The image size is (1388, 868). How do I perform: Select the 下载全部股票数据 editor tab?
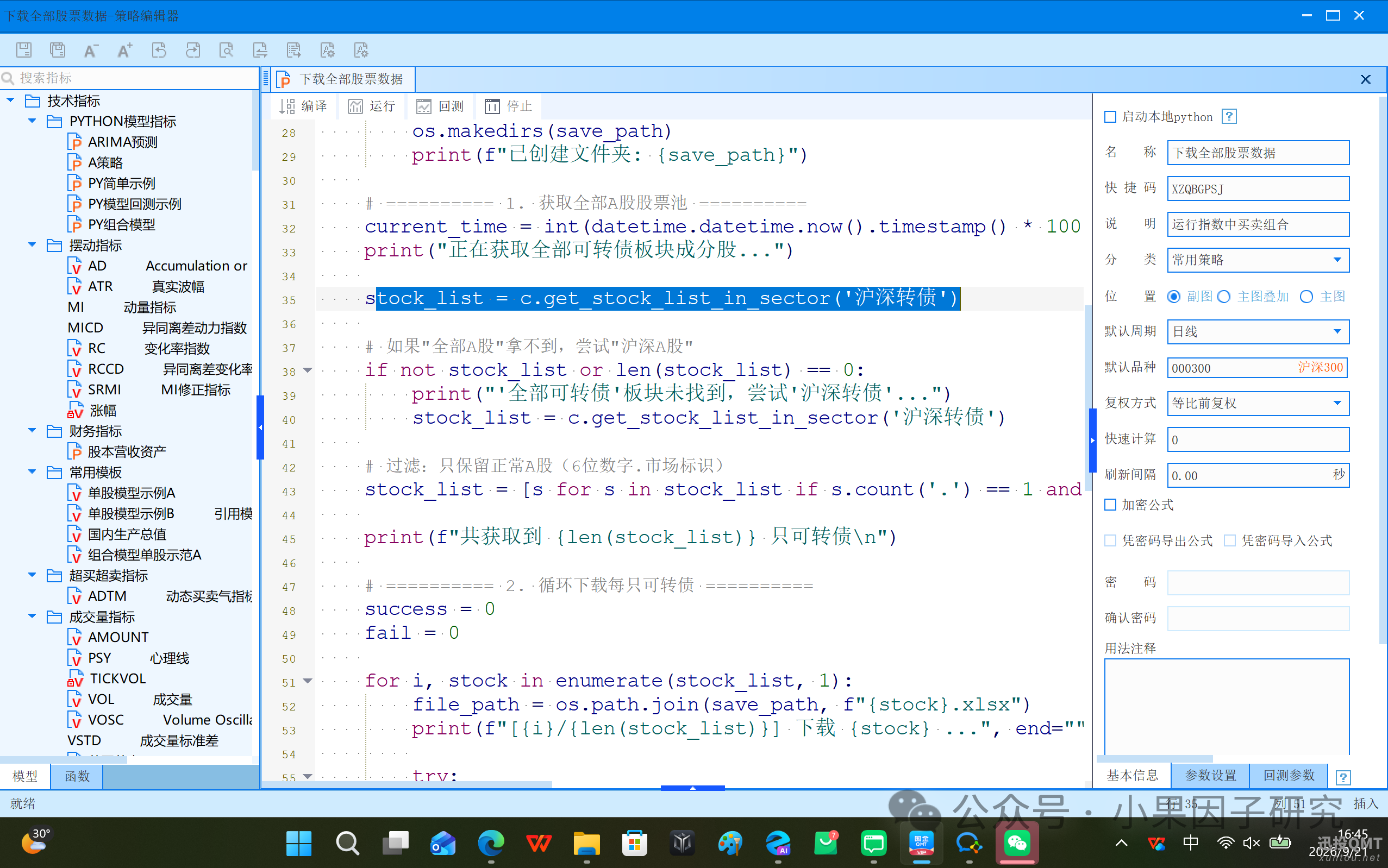click(343, 79)
